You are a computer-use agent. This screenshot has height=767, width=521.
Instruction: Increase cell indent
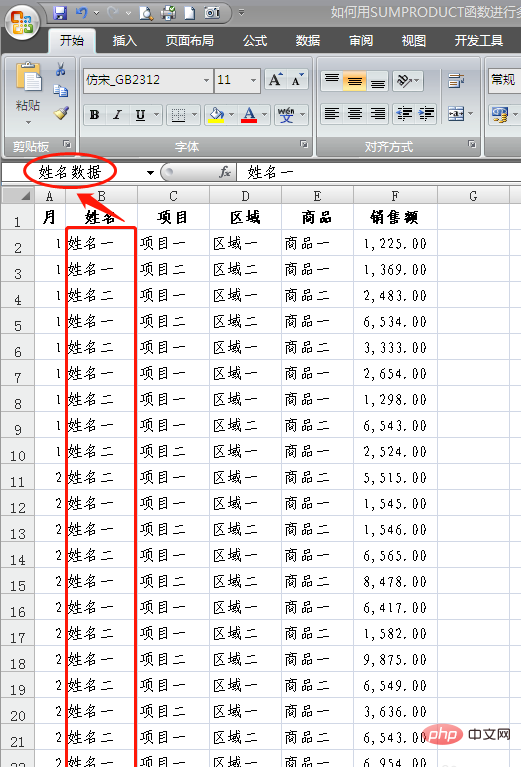click(x=427, y=114)
